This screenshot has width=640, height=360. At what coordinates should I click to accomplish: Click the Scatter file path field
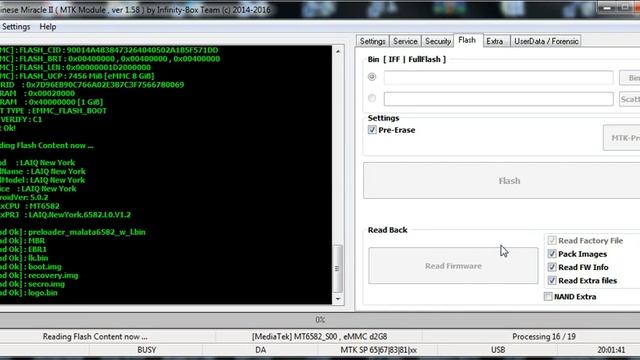[x=498, y=99]
